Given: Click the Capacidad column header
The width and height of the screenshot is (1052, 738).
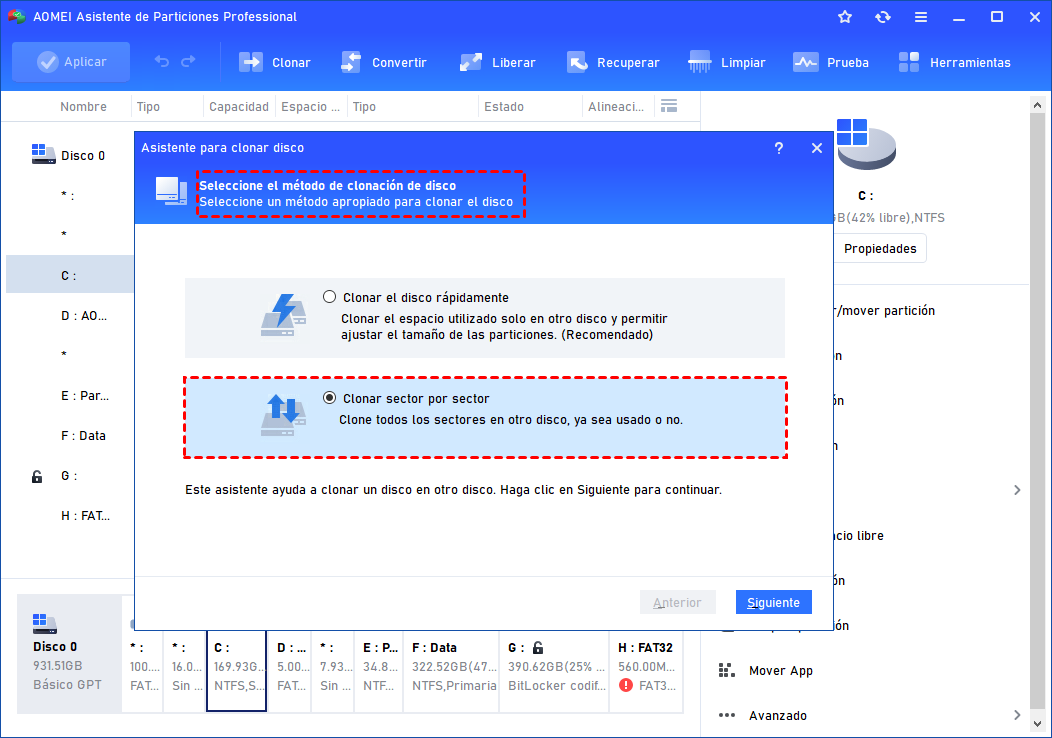Looking at the screenshot, I should [239, 107].
